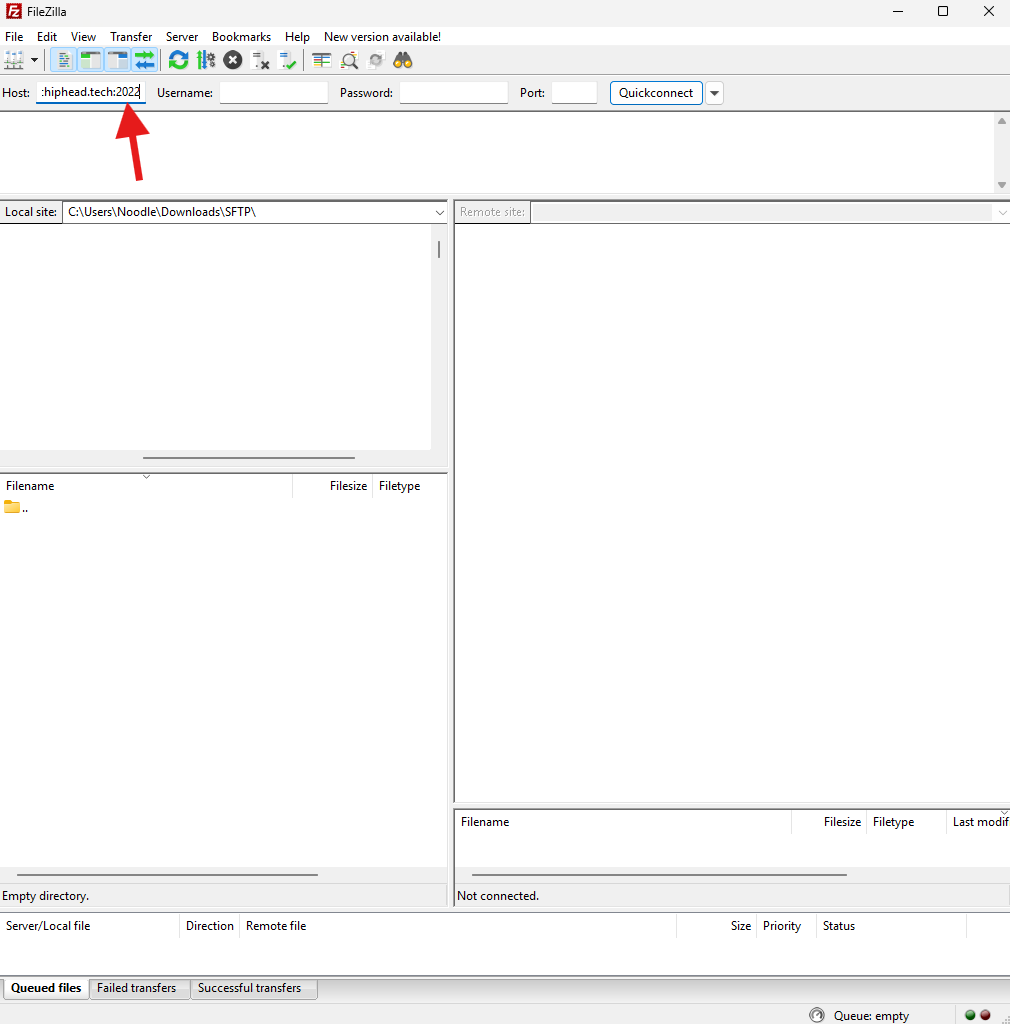Switch to the Queued files tab
Viewport: 1010px width, 1024px height.
tap(46, 988)
